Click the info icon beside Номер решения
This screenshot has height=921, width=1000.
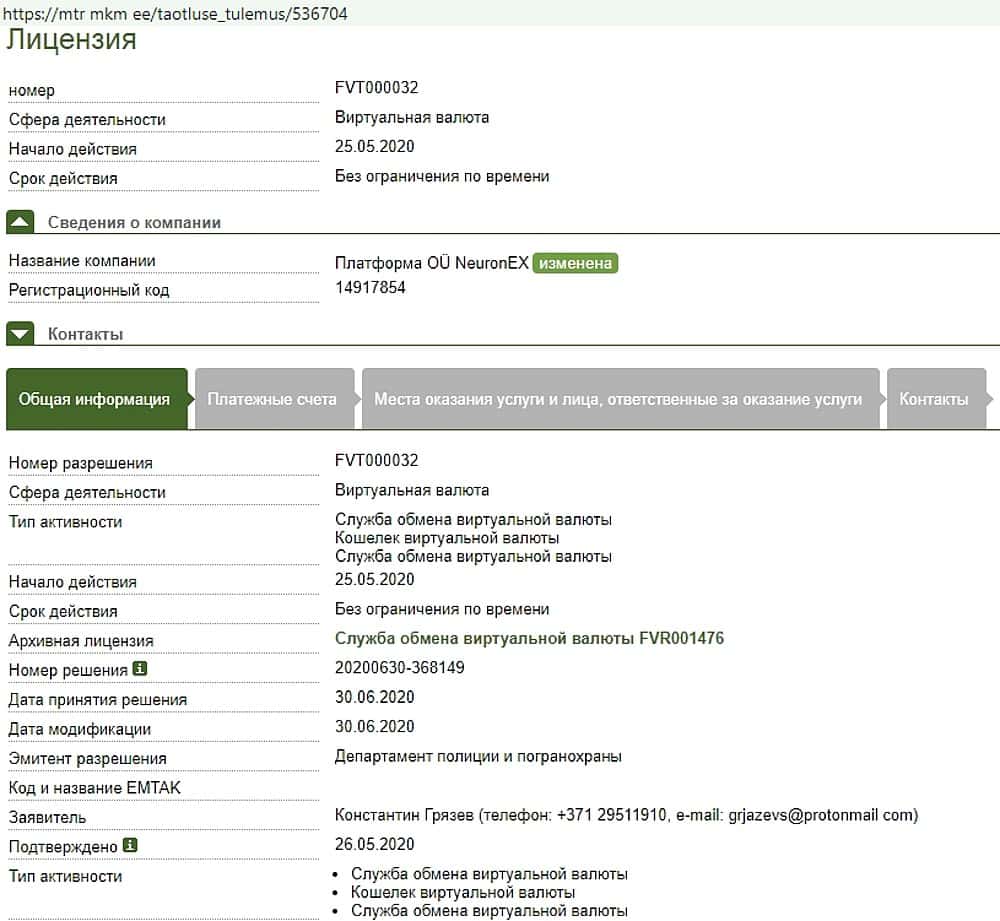click(x=140, y=670)
